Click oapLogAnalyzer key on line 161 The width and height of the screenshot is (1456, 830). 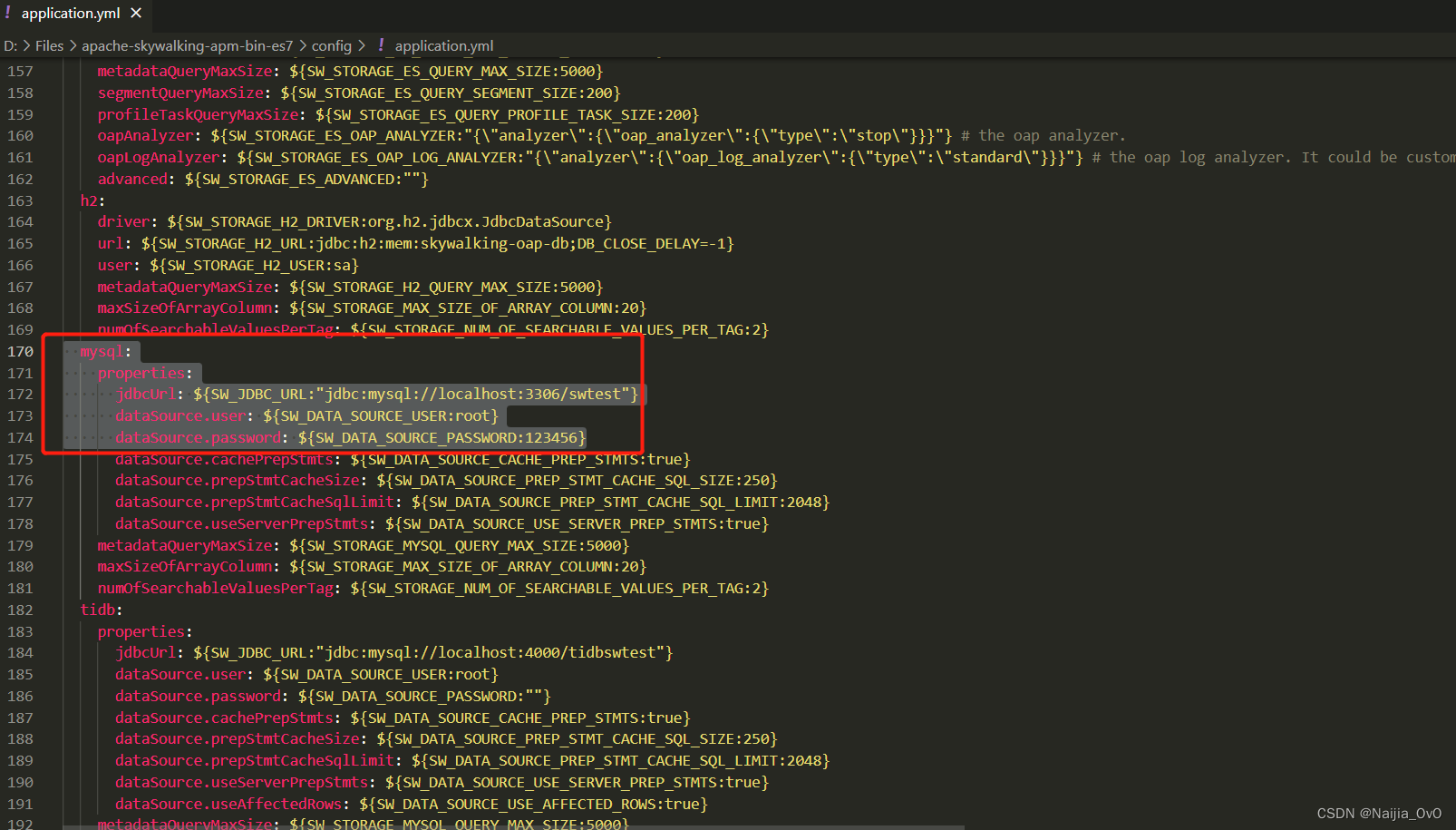pos(159,157)
